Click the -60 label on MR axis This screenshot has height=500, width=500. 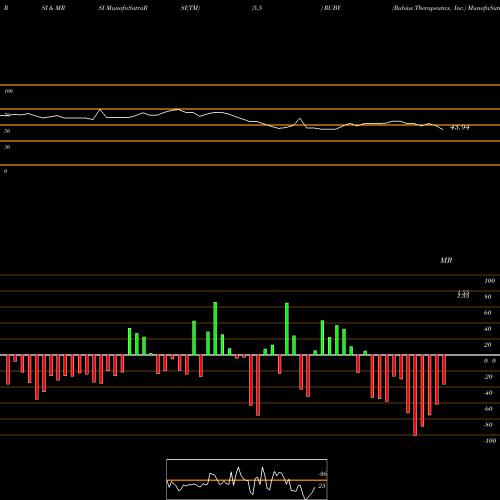click(x=488, y=409)
